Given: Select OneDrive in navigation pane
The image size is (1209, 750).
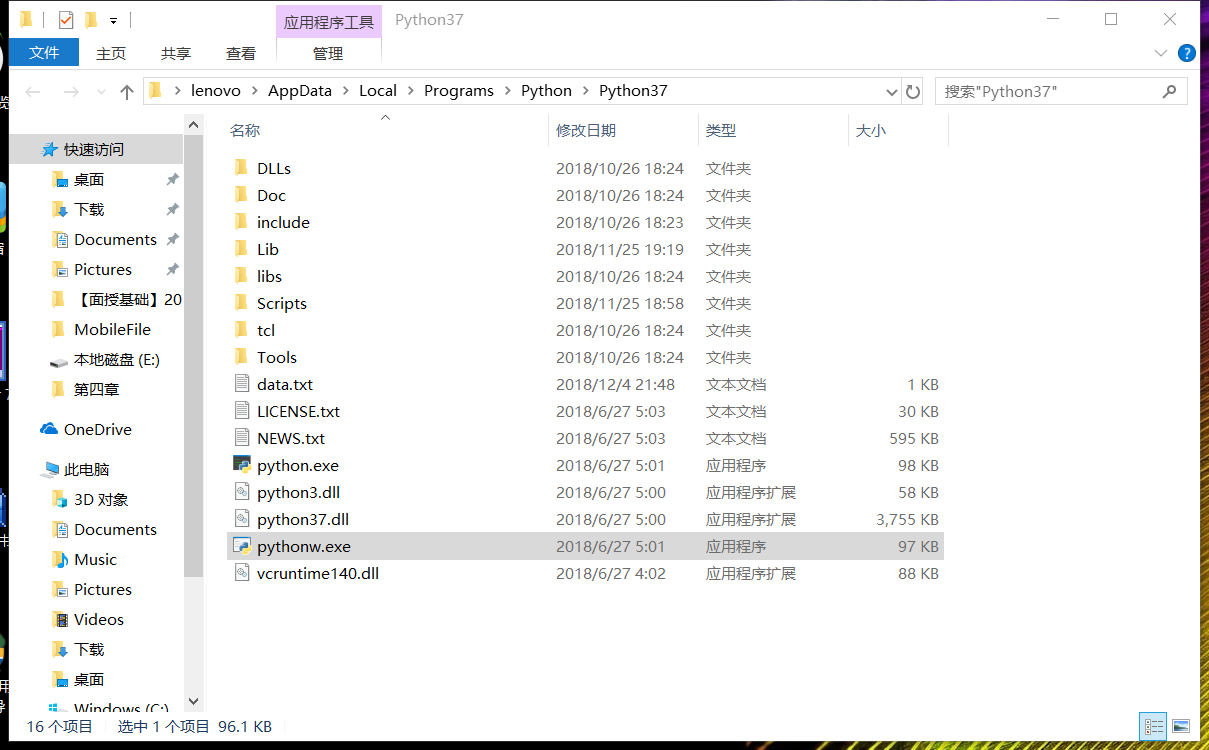Looking at the screenshot, I should [98, 429].
